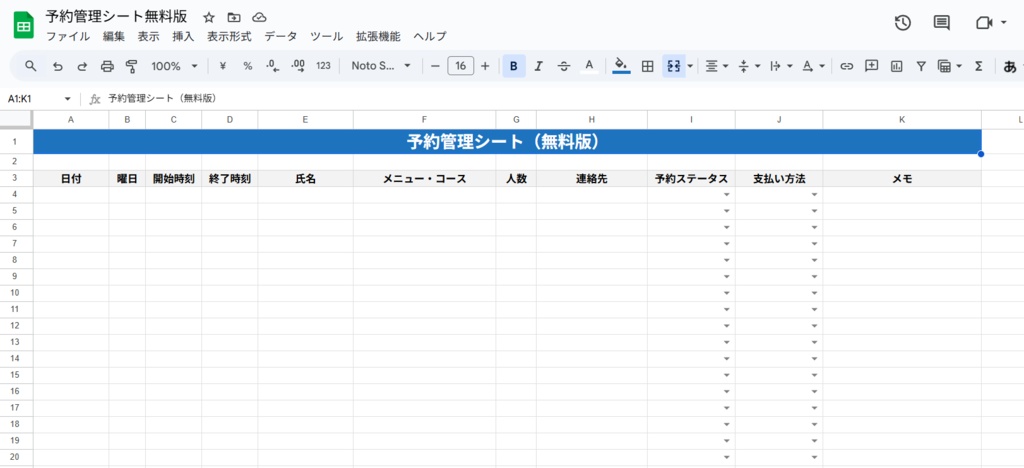Open the ファイル menu
The height and width of the screenshot is (468, 1024).
[x=68, y=37]
